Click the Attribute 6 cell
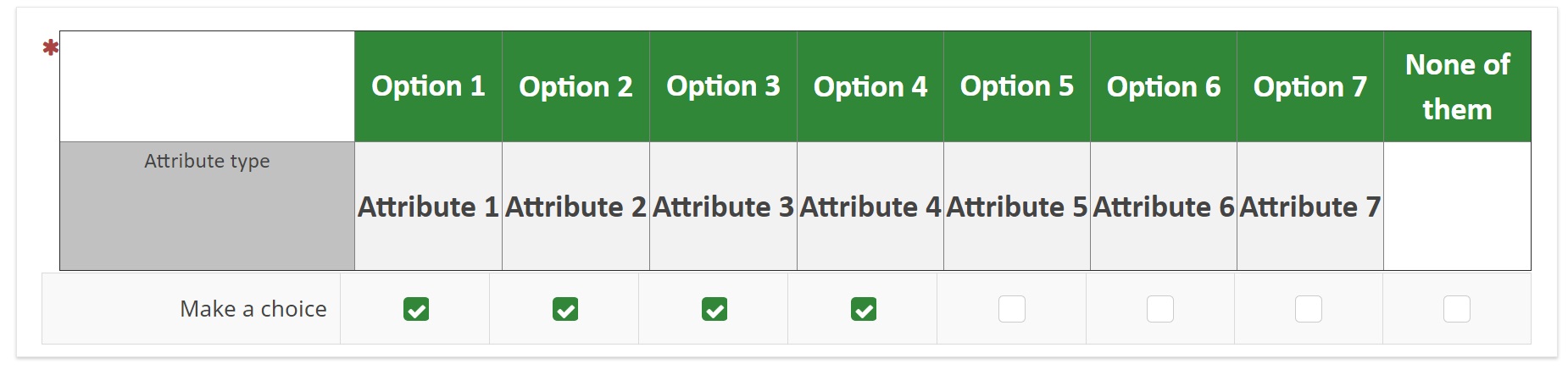1568x375 pixels. tap(1164, 207)
